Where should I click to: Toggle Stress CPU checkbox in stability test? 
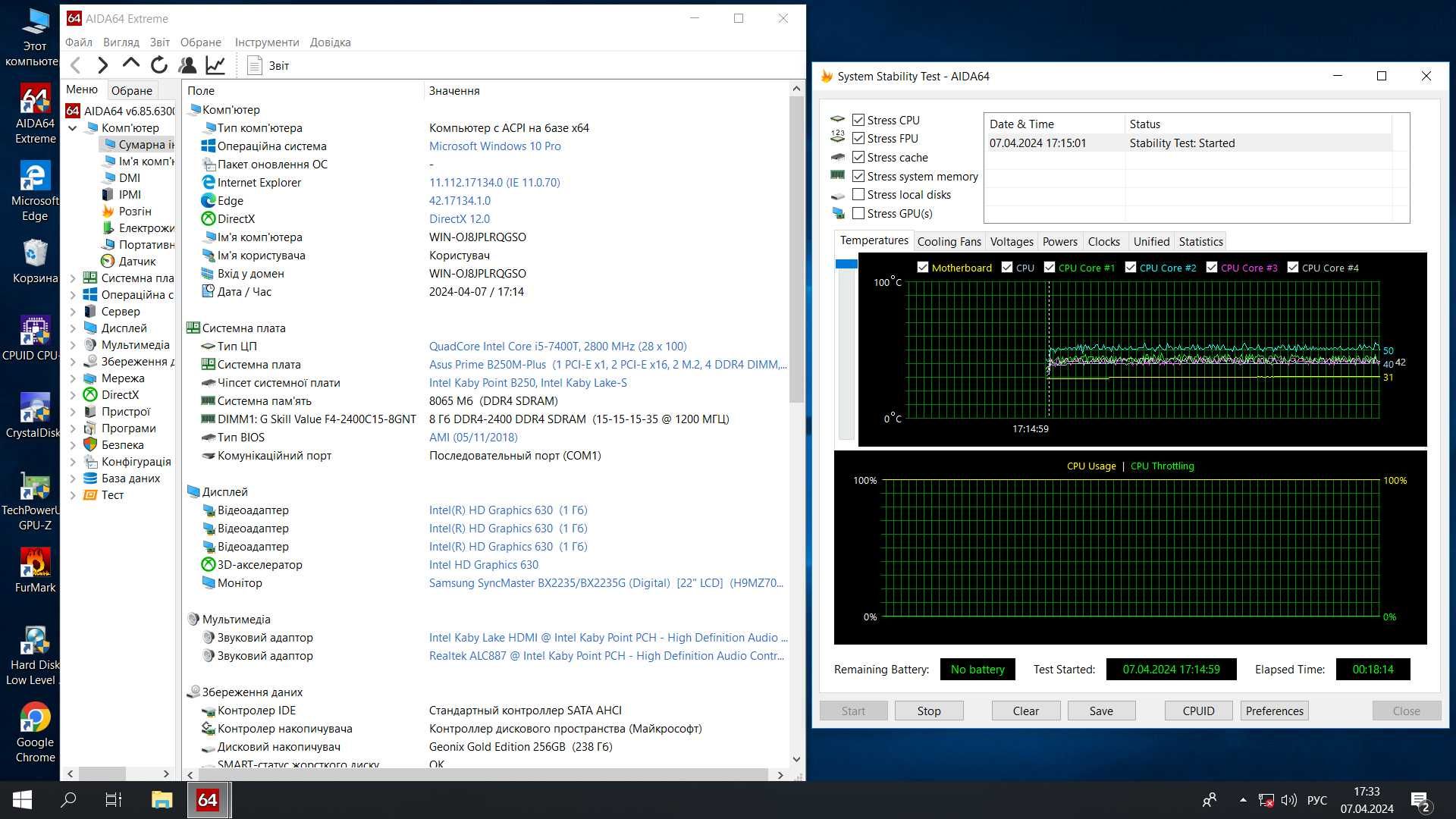[x=857, y=120]
